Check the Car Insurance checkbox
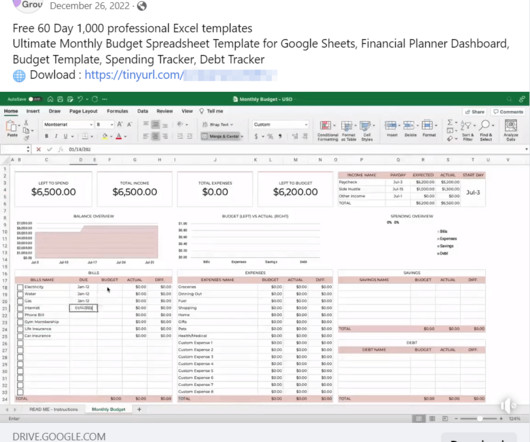530x442 pixels. [20, 336]
